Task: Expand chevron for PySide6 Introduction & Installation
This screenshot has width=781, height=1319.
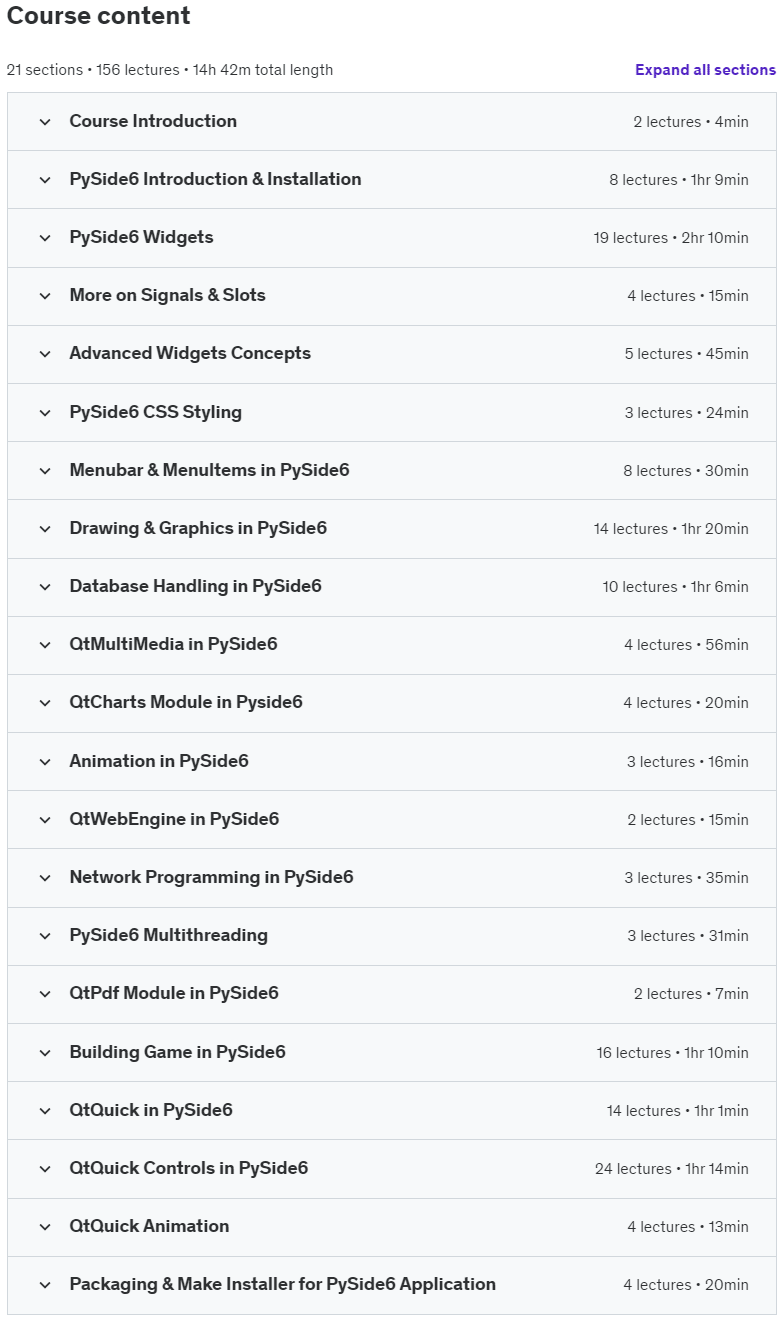Action: click(45, 180)
